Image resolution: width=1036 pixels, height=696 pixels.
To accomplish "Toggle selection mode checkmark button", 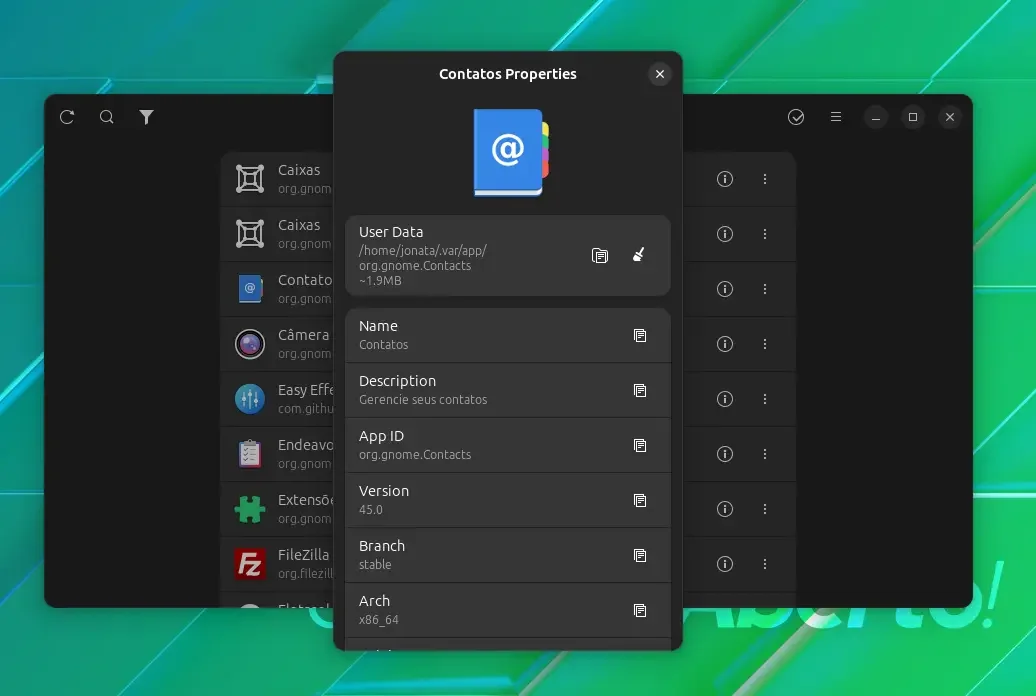I will pos(796,117).
